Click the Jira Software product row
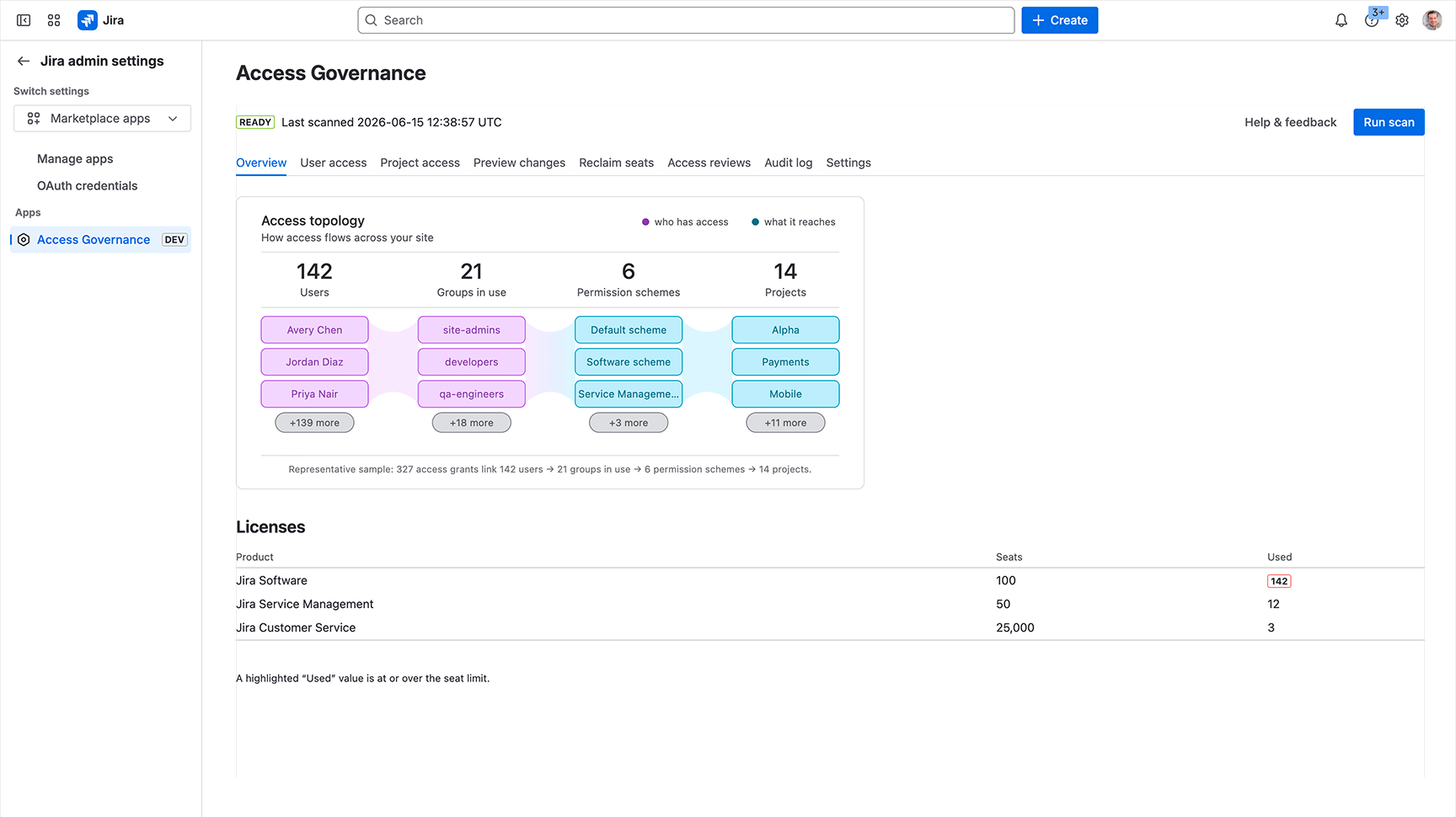Image resolution: width=1456 pixels, height=817 pixels. (830, 580)
